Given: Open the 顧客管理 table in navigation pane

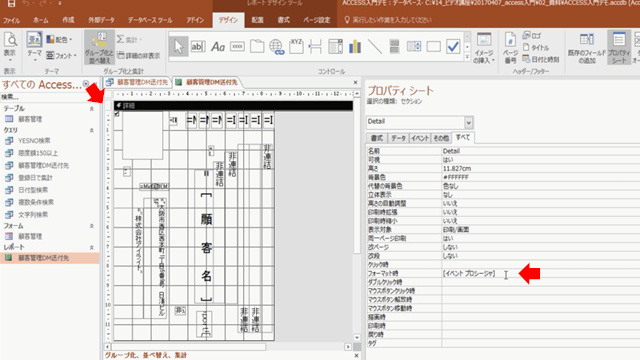Looking at the screenshot, I should 30,119.
